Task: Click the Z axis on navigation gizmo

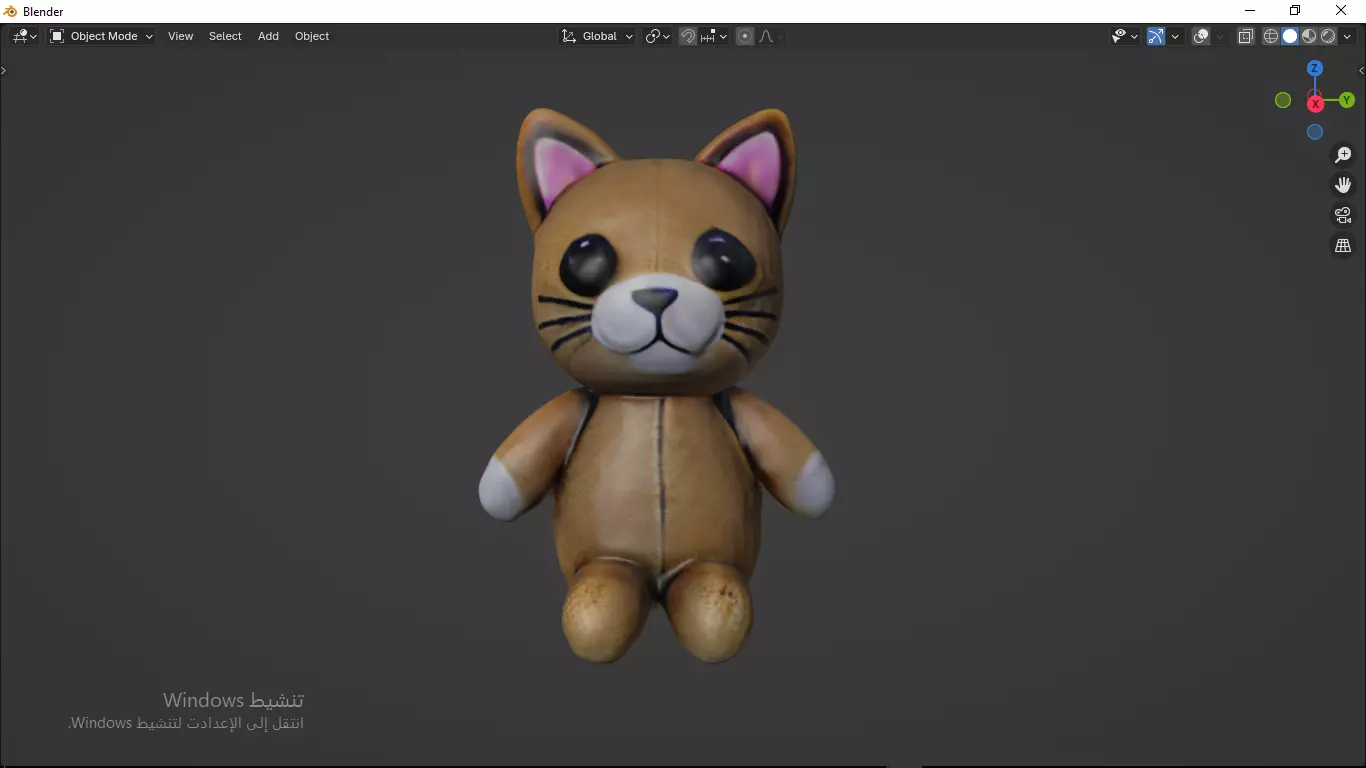Action: tap(1315, 68)
